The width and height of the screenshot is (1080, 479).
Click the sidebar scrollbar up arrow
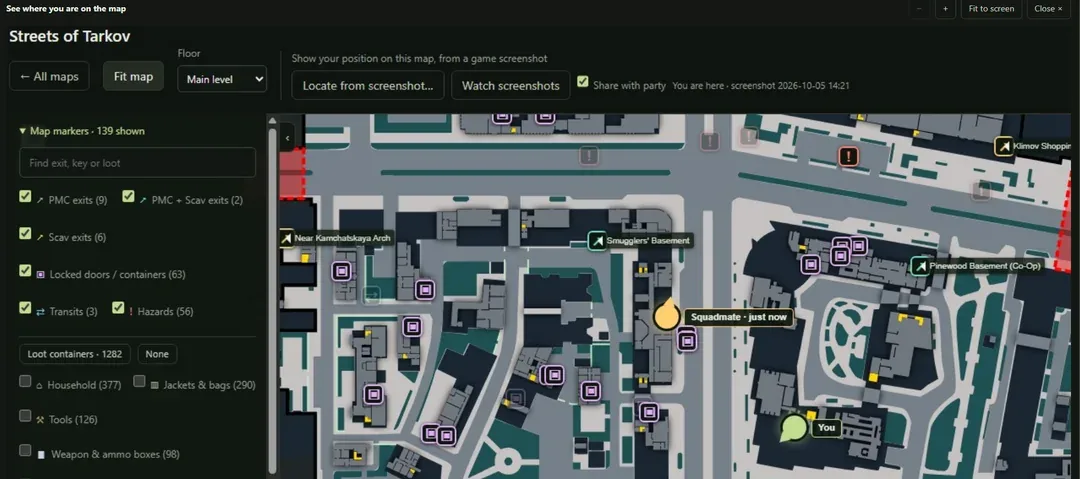pos(273,121)
